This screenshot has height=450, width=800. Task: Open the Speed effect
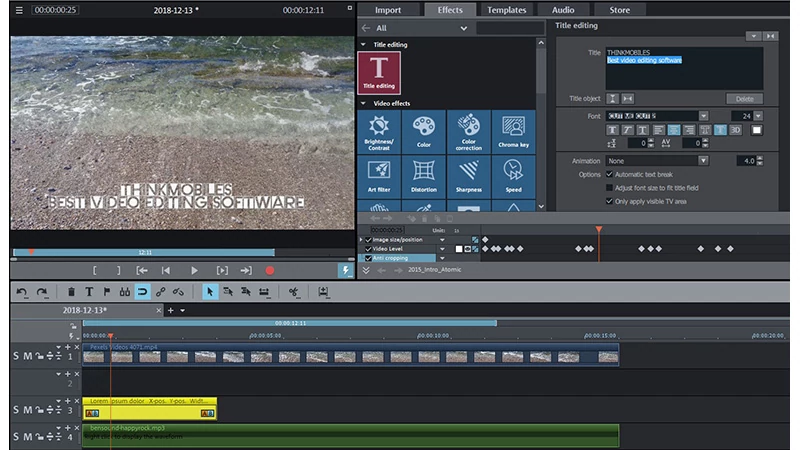[513, 177]
